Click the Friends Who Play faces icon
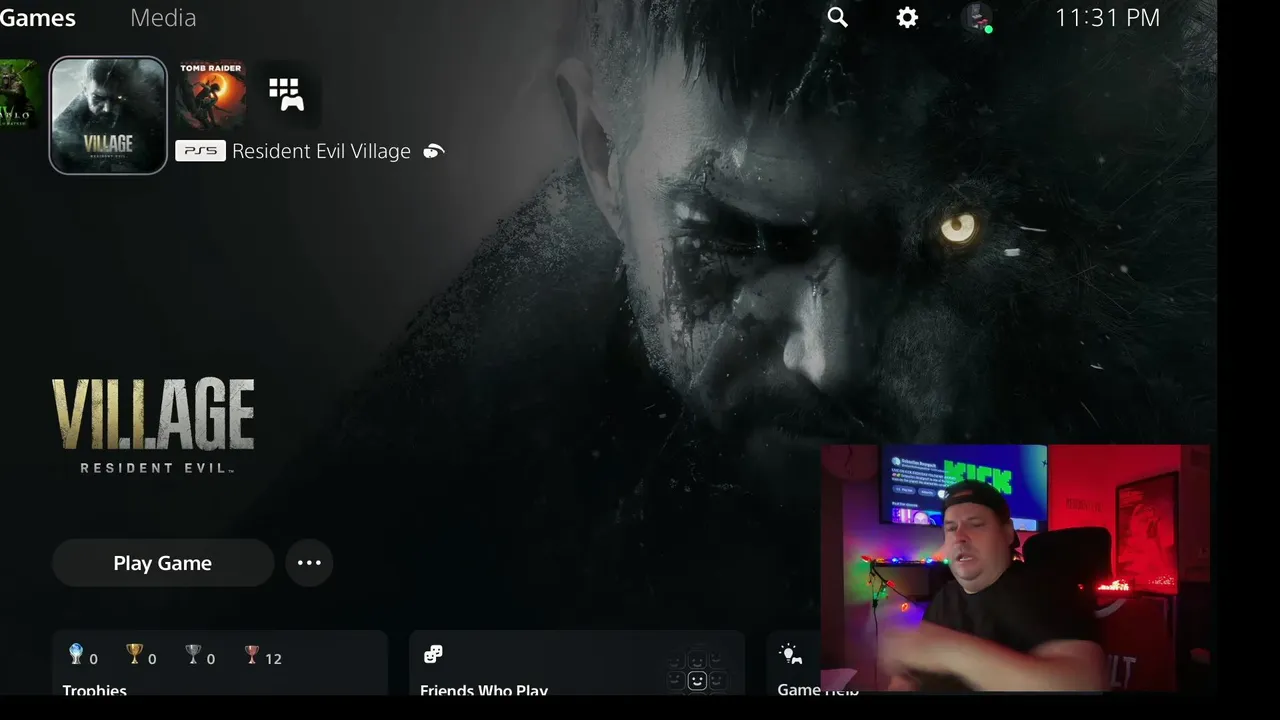Viewport: 1280px width, 720px height. pyautogui.click(x=433, y=654)
